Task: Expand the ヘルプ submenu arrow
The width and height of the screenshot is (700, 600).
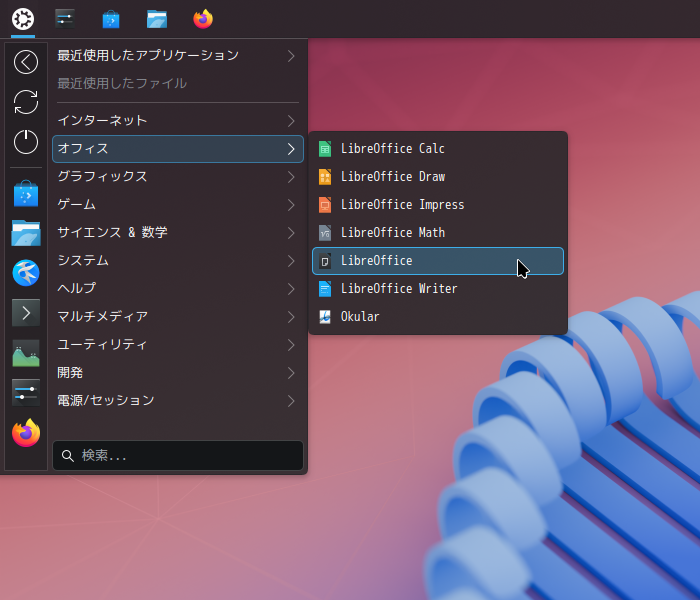Action: [291, 289]
